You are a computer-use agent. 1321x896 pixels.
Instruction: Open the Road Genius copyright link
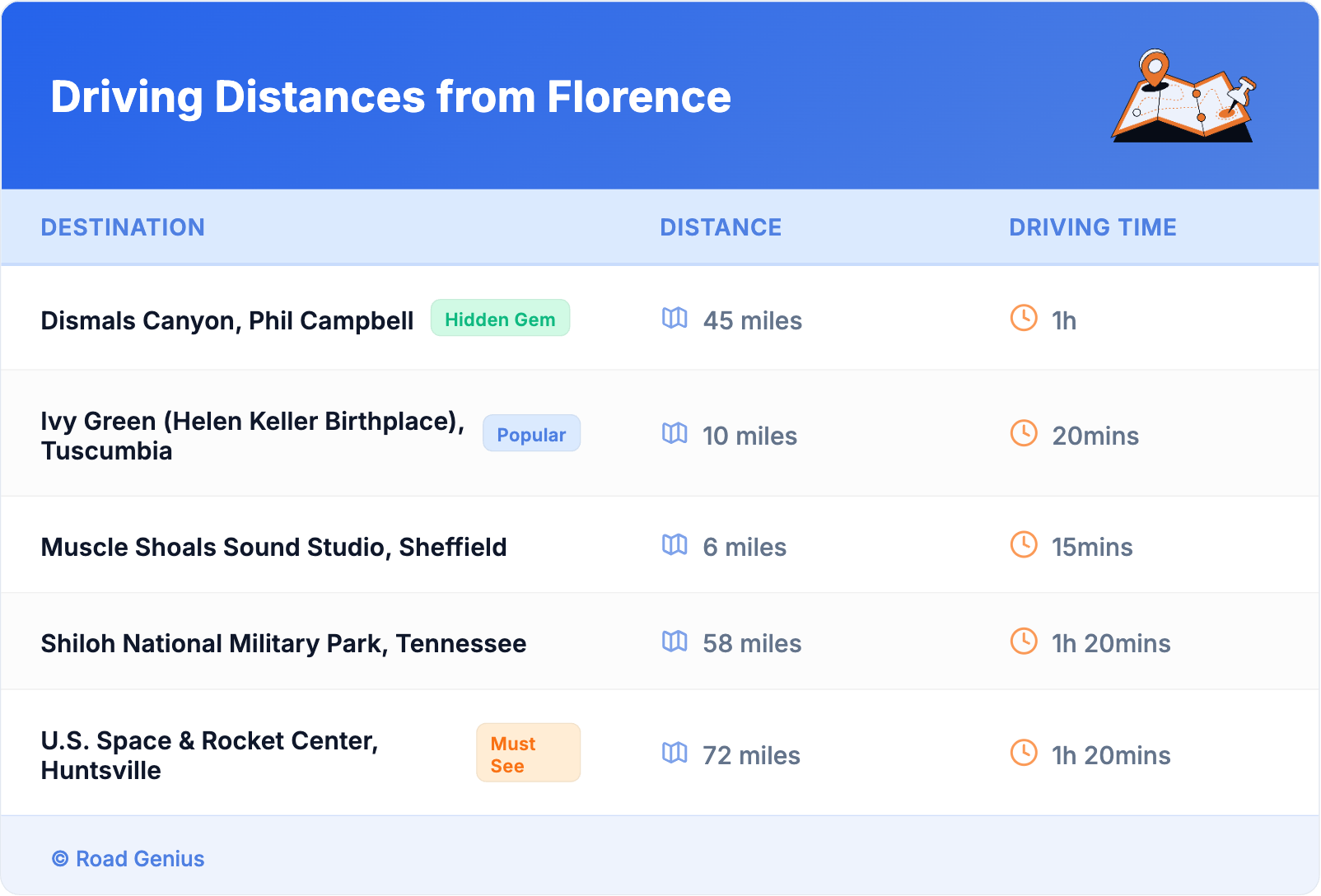click(128, 858)
